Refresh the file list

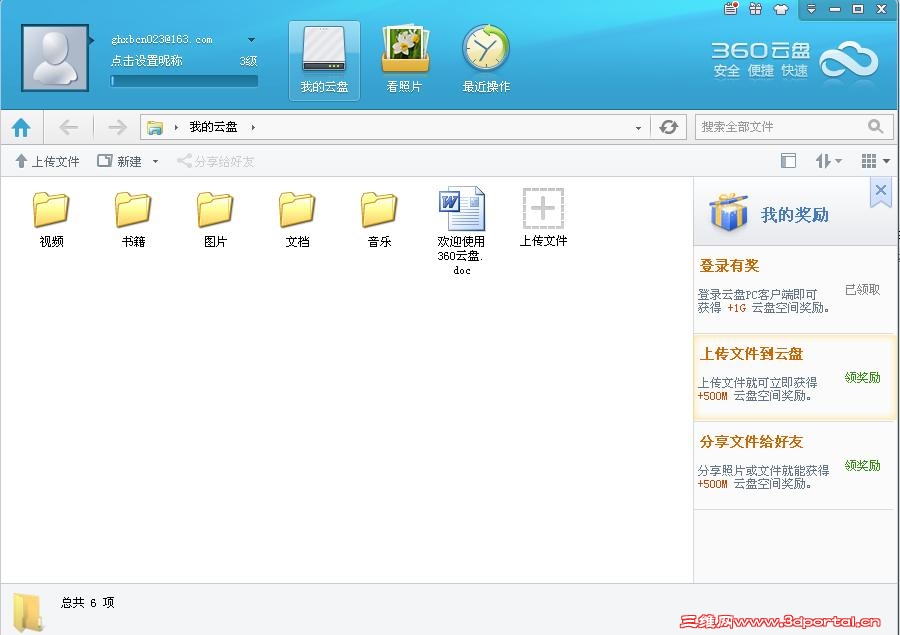pyautogui.click(x=668, y=127)
